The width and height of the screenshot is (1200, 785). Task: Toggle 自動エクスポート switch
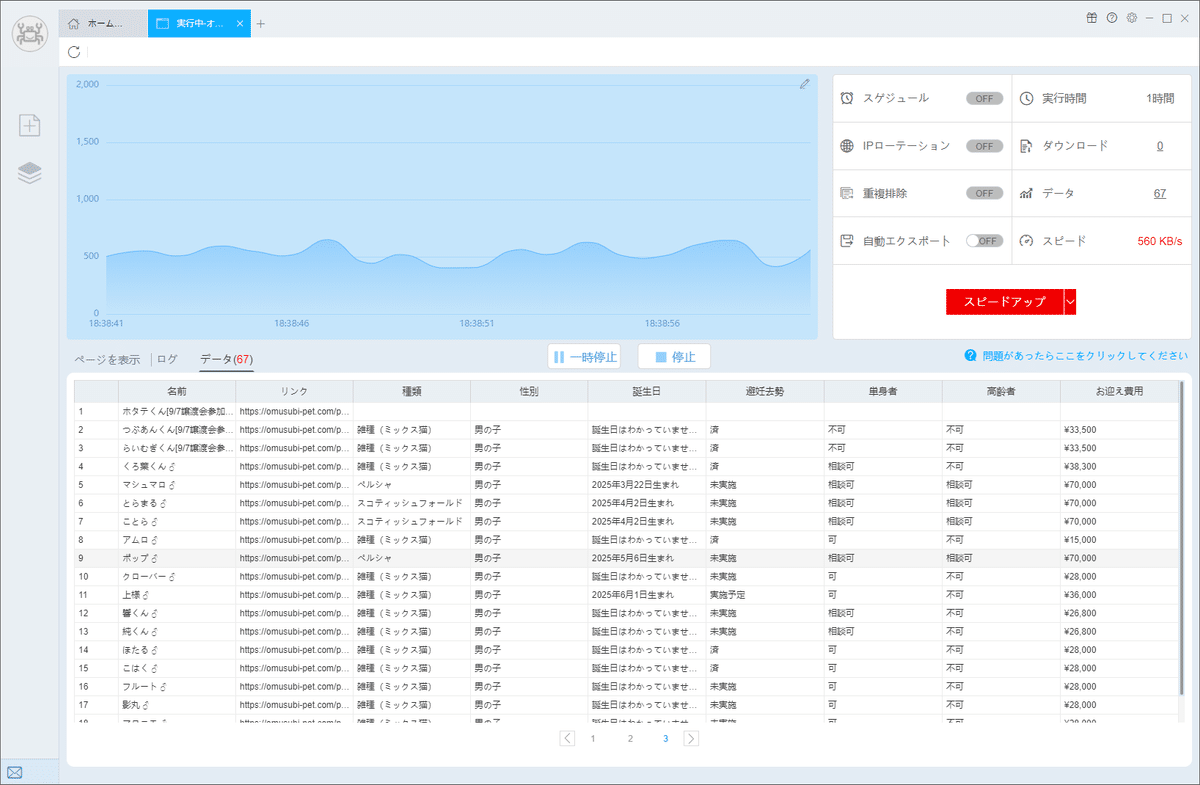984,241
